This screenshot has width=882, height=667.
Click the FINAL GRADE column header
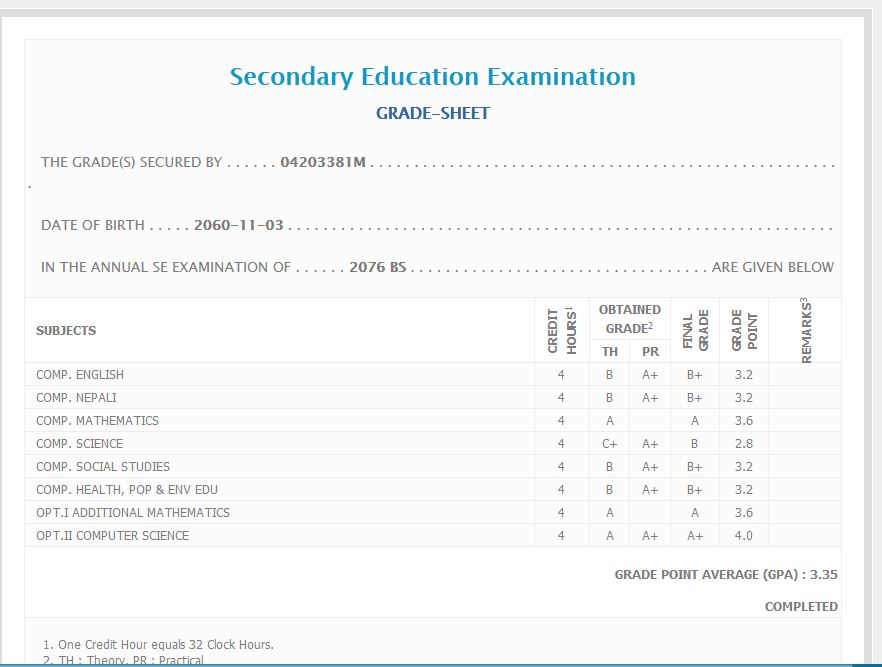[x=694, y=330]
